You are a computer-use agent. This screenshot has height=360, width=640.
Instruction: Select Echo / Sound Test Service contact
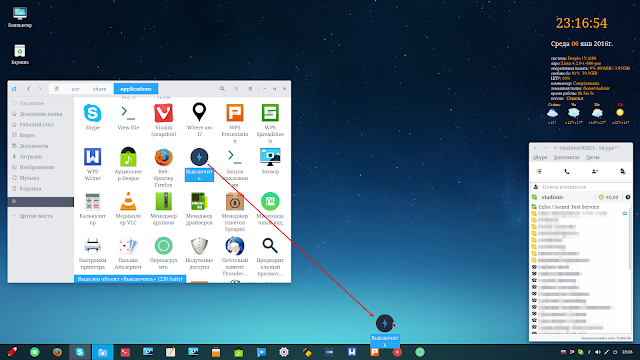click(569, 207)
